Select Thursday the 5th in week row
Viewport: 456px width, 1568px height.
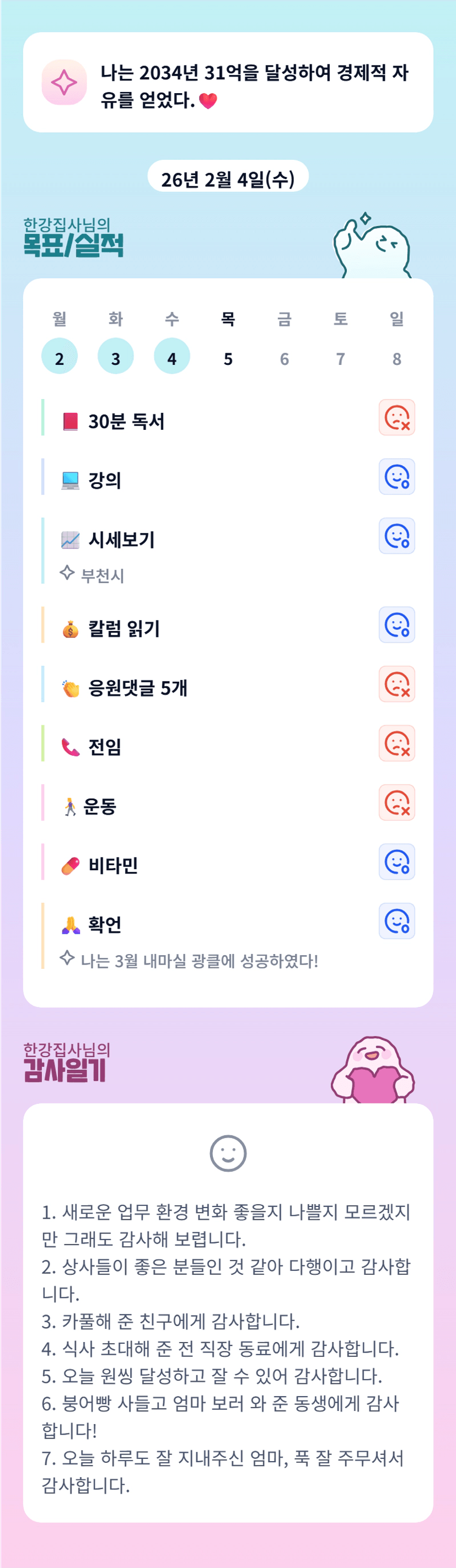(228, 359)
